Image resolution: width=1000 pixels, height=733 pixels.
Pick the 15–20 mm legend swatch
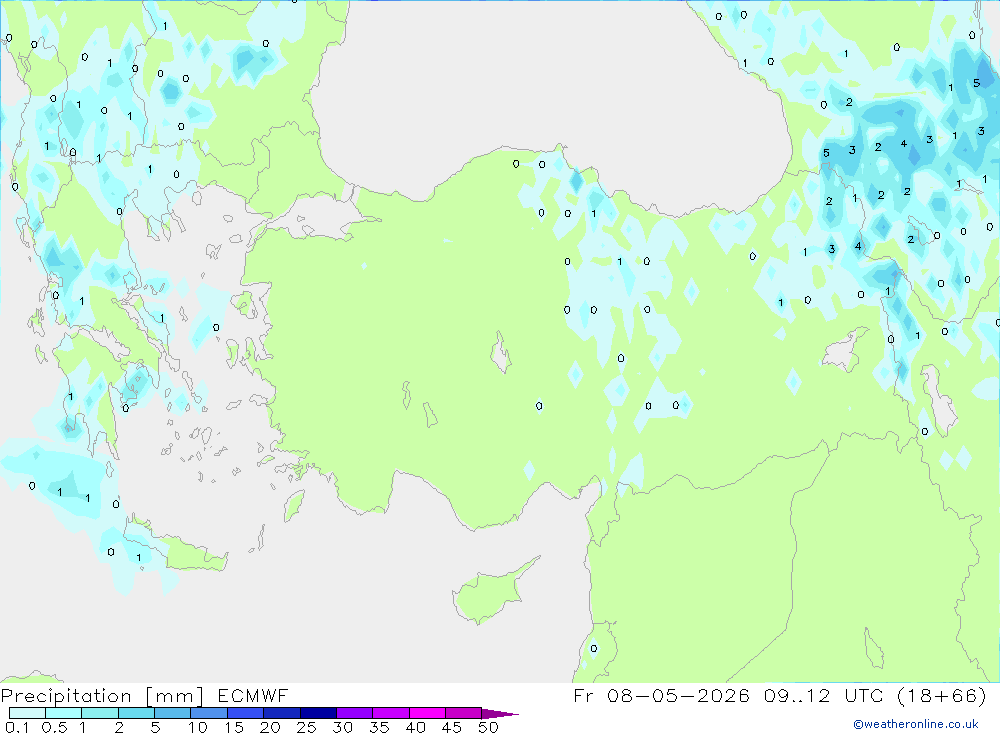[246, 713]
